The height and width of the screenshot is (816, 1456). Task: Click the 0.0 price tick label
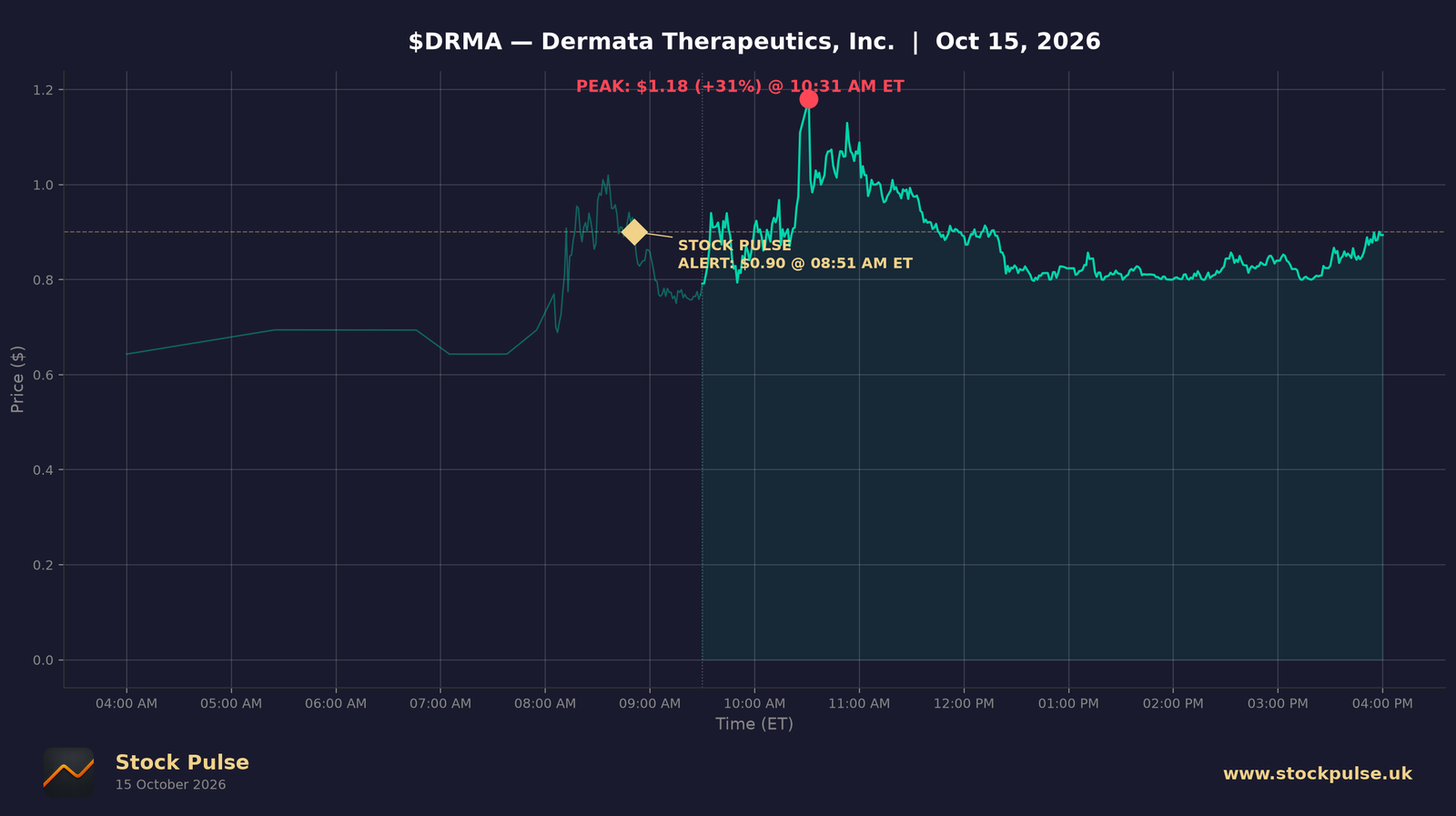(x=44, y=660)
